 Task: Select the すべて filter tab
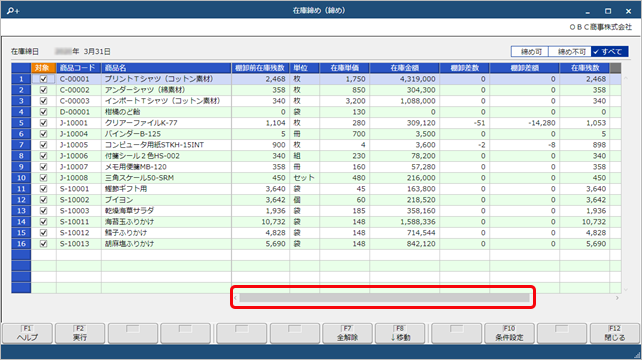(x=610, y=52)
